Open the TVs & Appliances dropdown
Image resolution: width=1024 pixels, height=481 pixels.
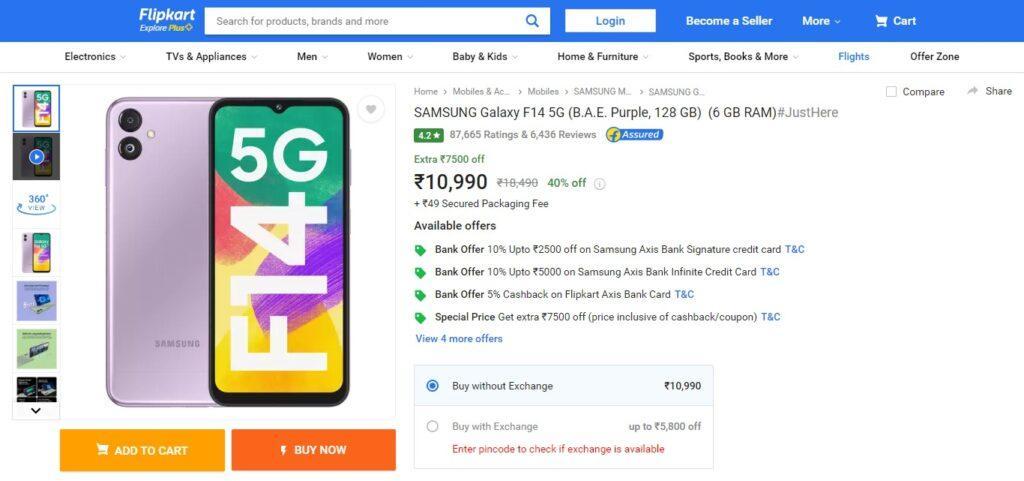pyautogui.click(x=211, y=57)
